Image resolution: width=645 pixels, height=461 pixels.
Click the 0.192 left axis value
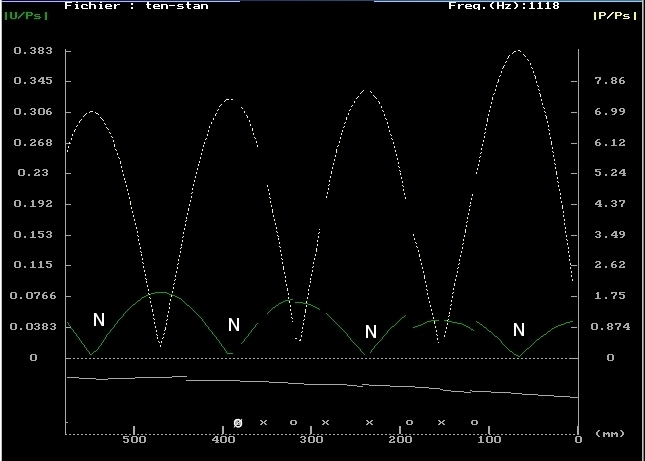coord(33,204)
